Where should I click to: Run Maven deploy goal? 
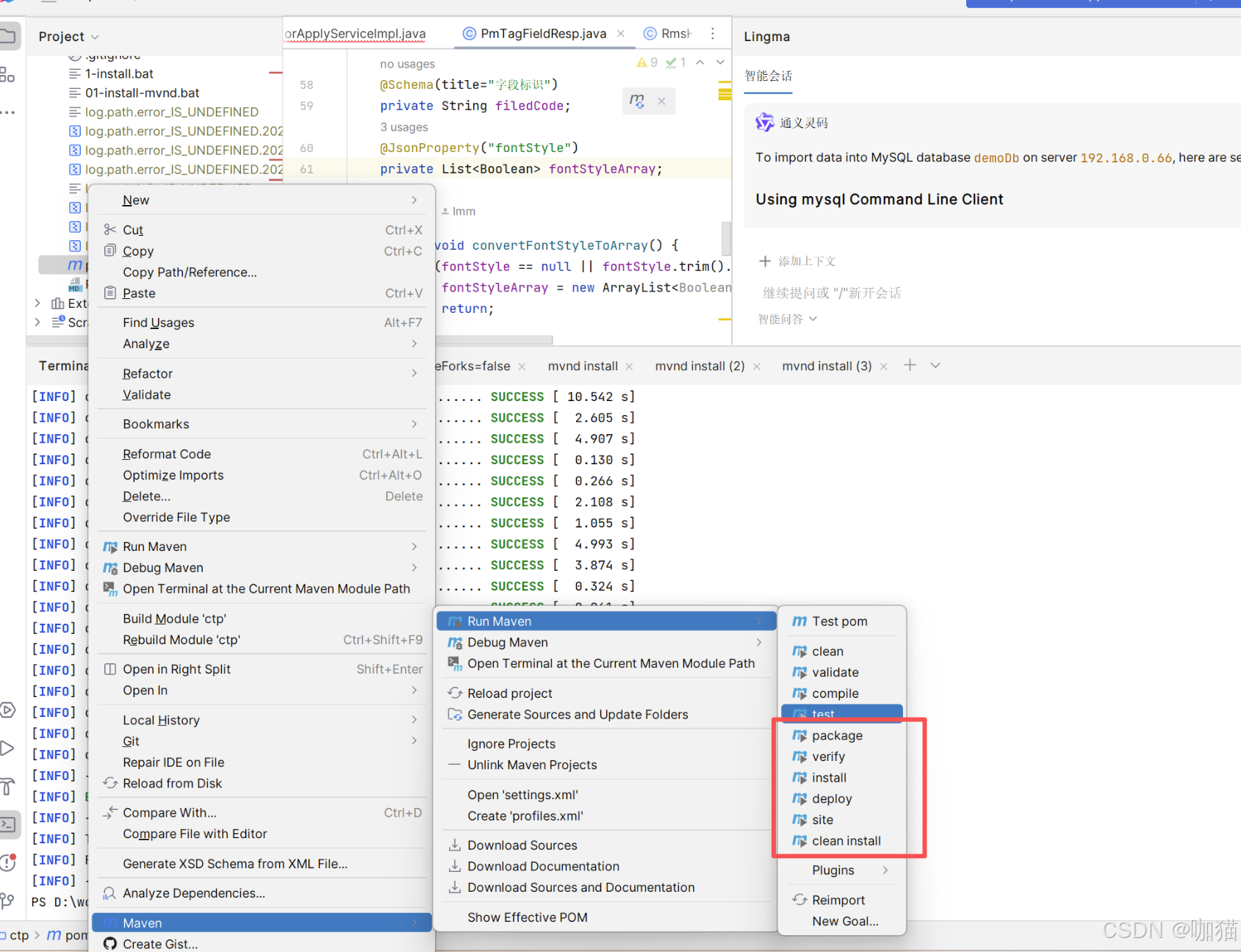(x=842, y=798)
